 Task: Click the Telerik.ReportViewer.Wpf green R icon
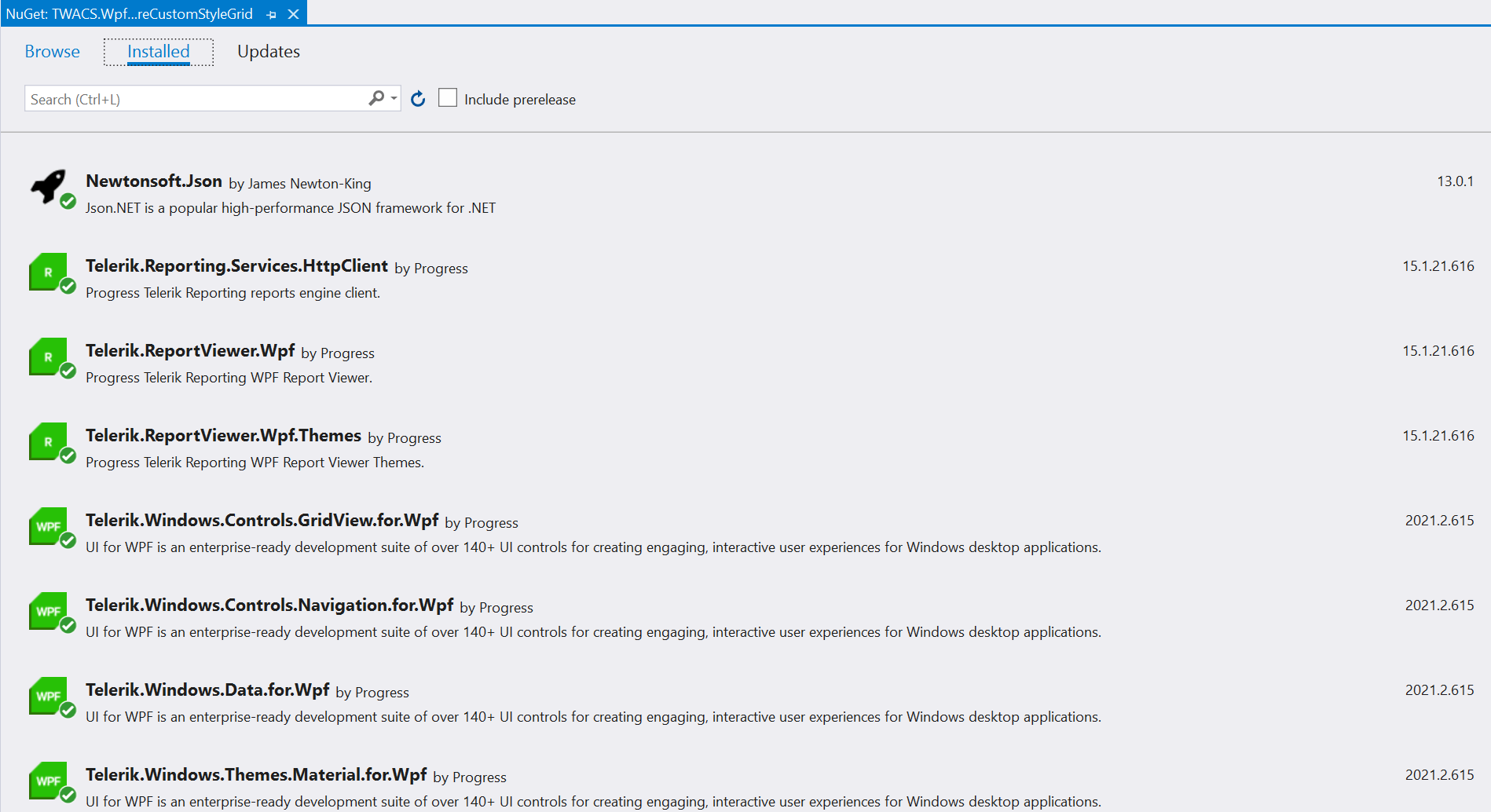point(49,357)
